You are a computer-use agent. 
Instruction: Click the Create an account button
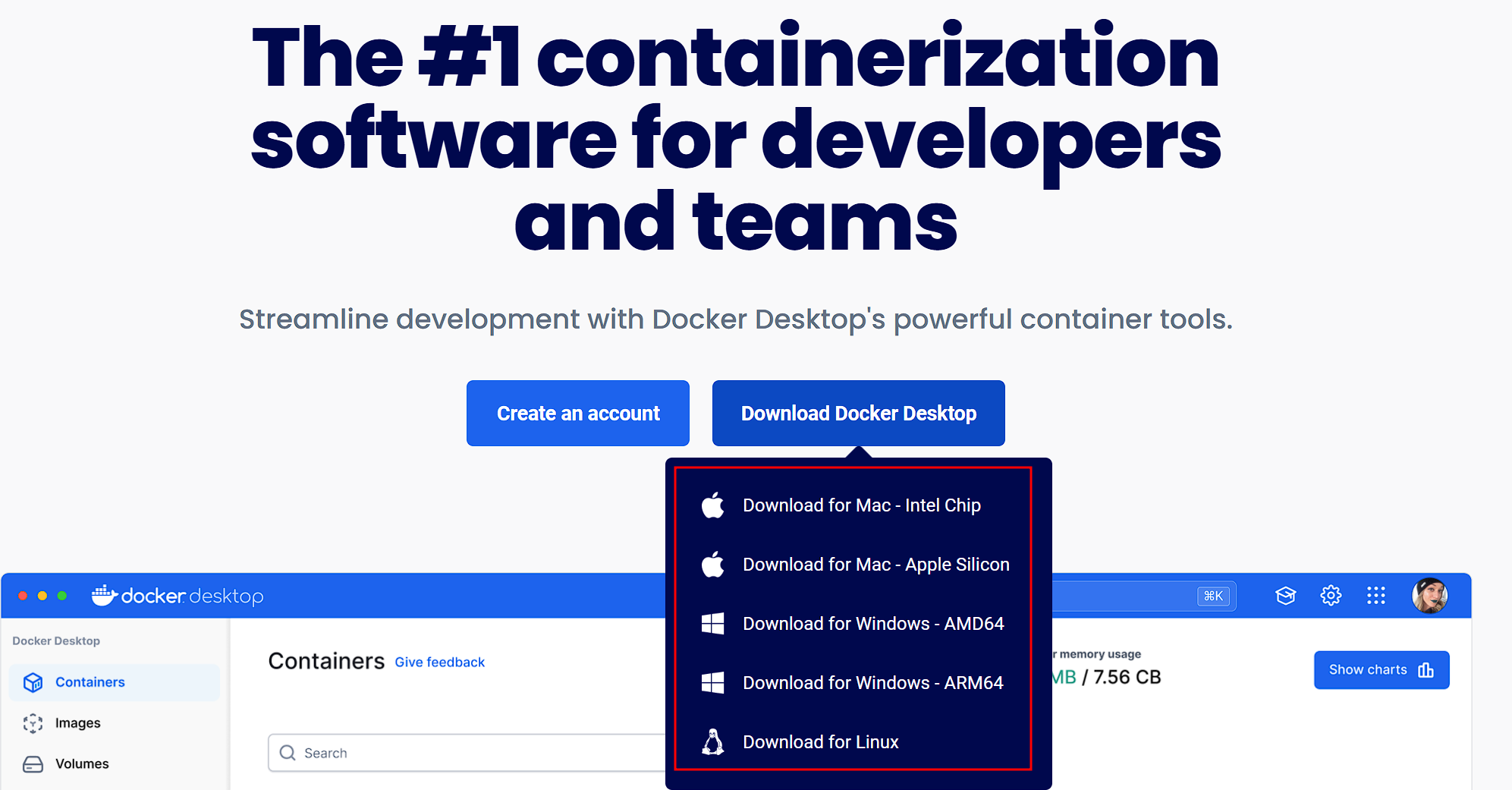577,413
